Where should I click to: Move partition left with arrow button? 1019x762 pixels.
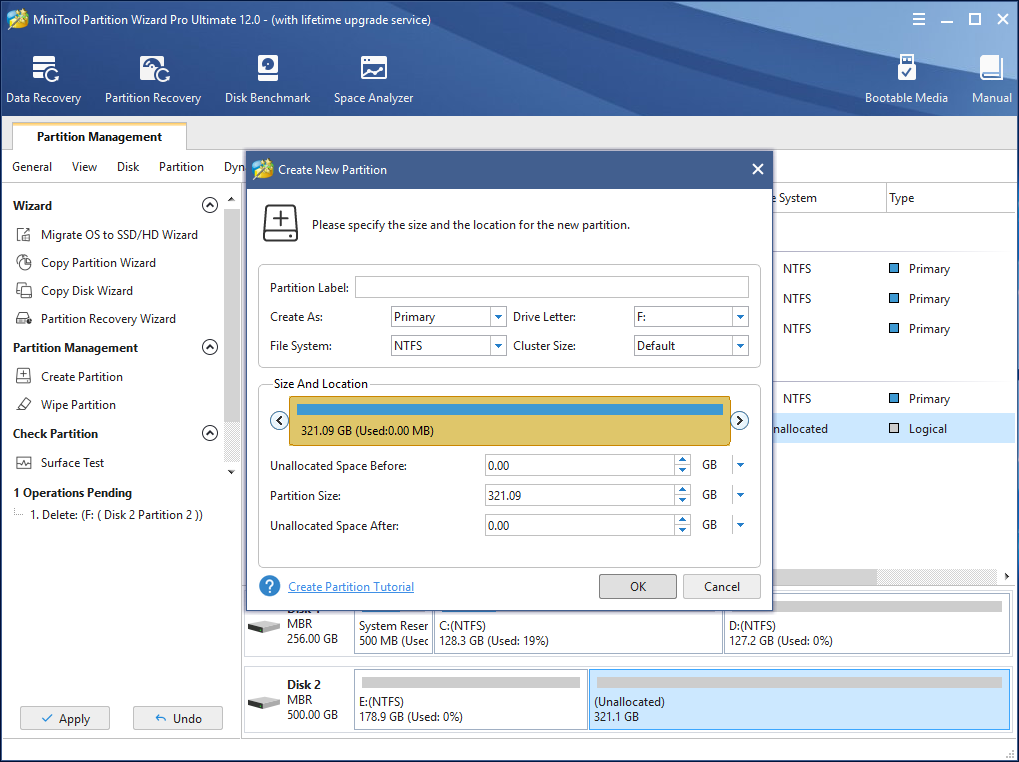279,420
